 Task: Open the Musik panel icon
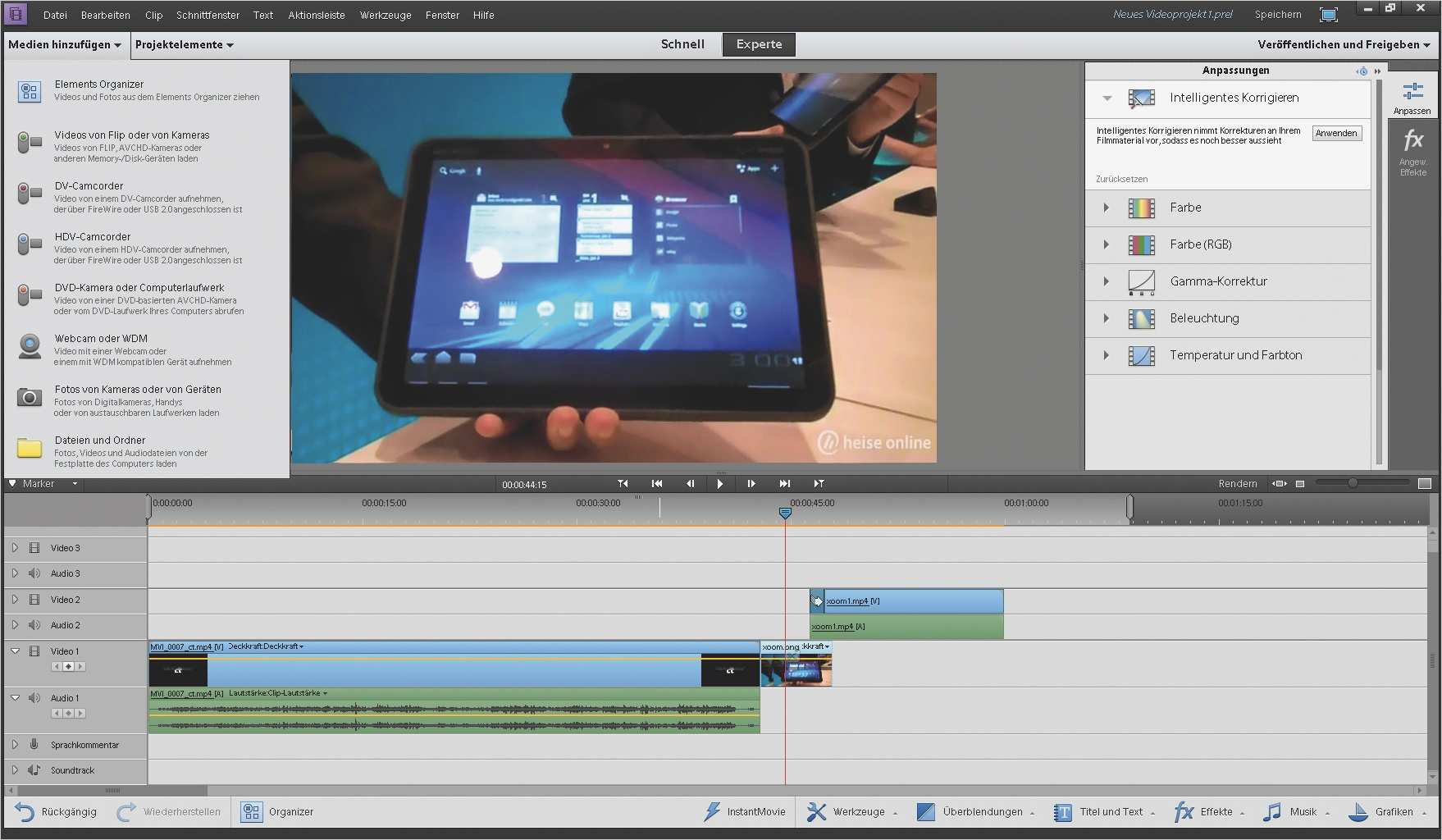point(1274,811)
